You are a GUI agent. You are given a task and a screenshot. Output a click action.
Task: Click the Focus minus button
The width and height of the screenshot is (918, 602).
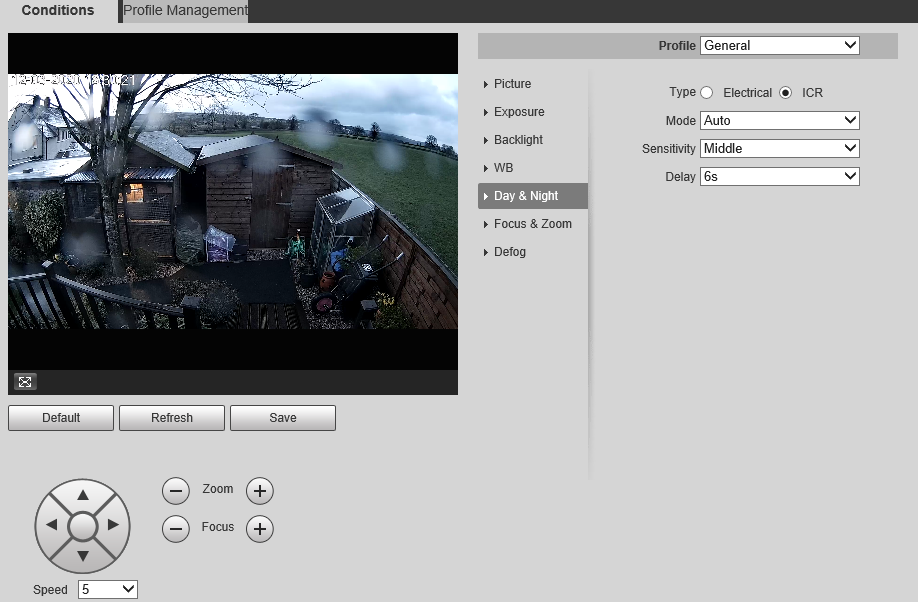[176, 529]
